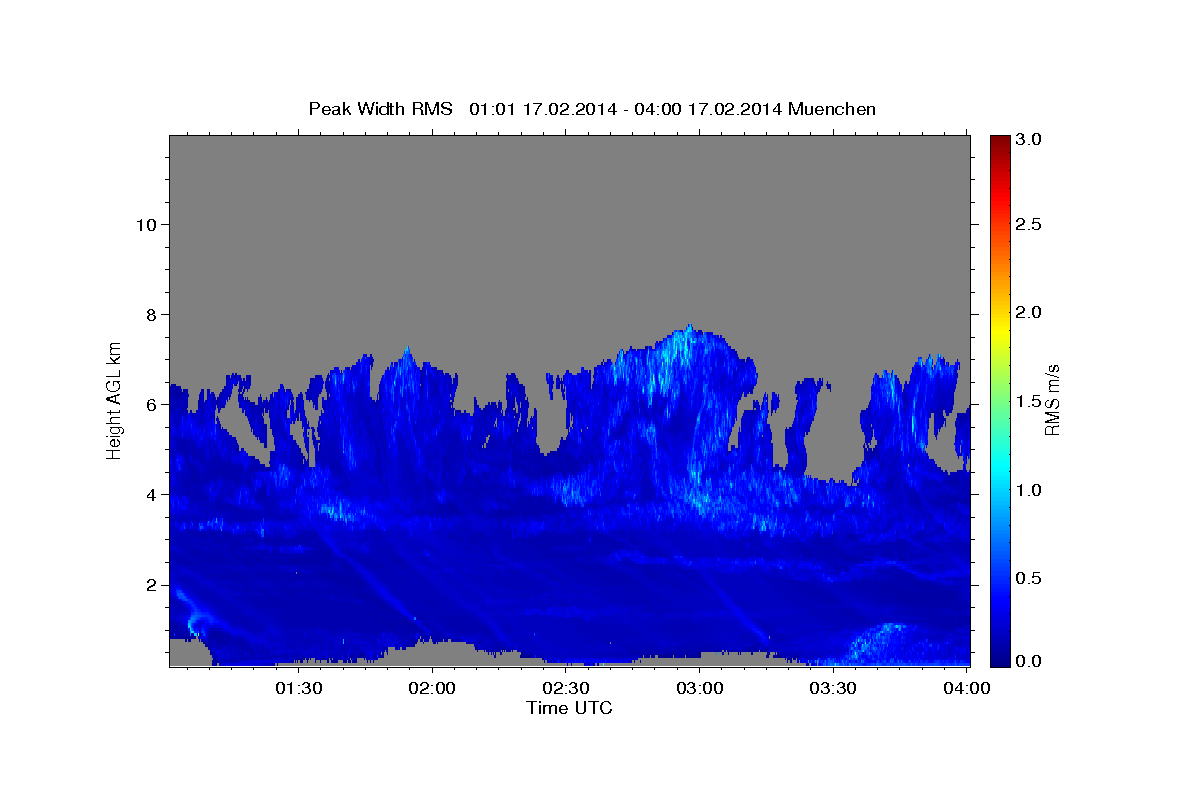1200x800 pixels.
Task: Click the 'Height AGL km' axis label
Action: (x=115, y=399)
